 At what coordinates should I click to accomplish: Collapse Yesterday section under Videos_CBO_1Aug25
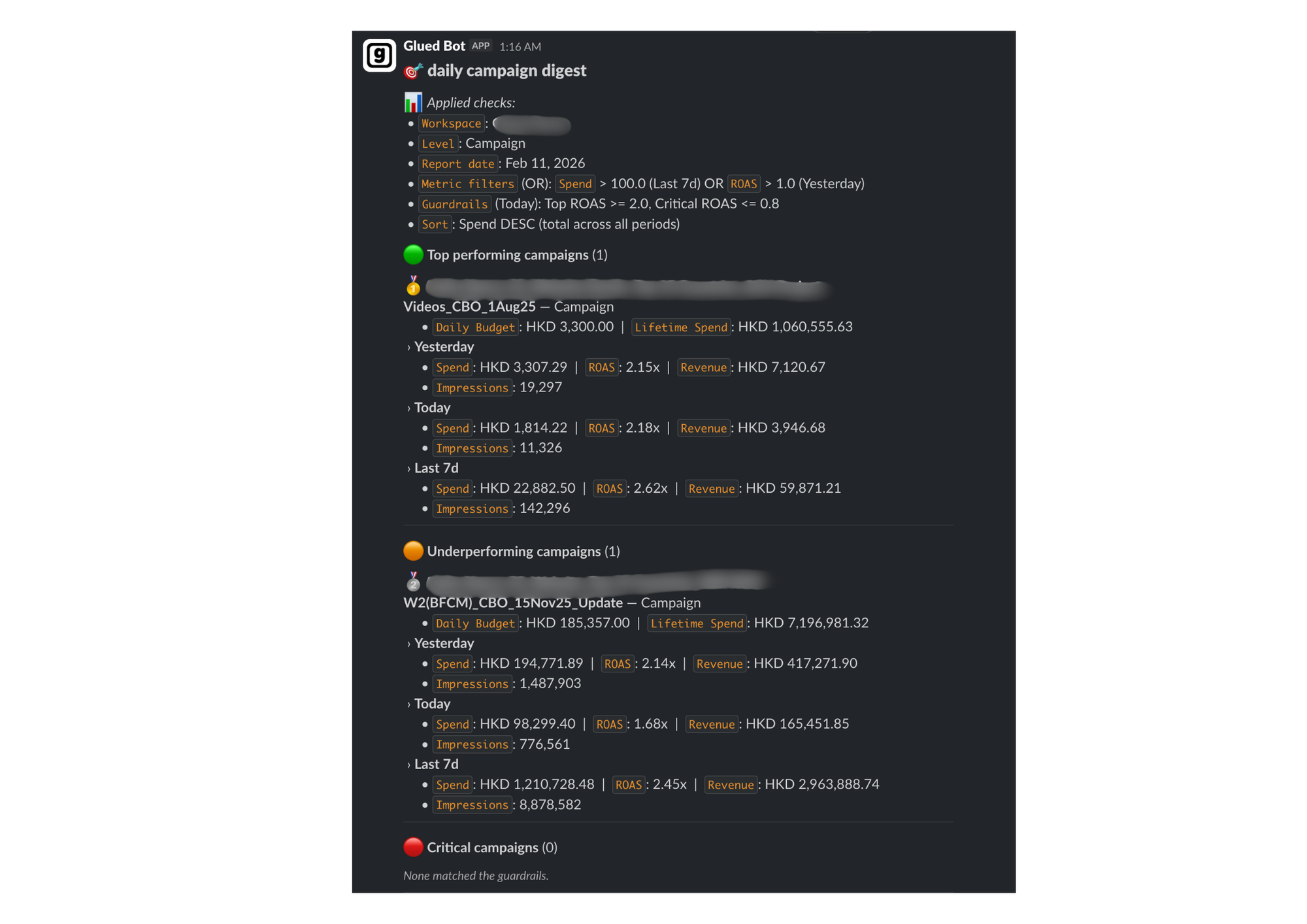click(409, 347)
